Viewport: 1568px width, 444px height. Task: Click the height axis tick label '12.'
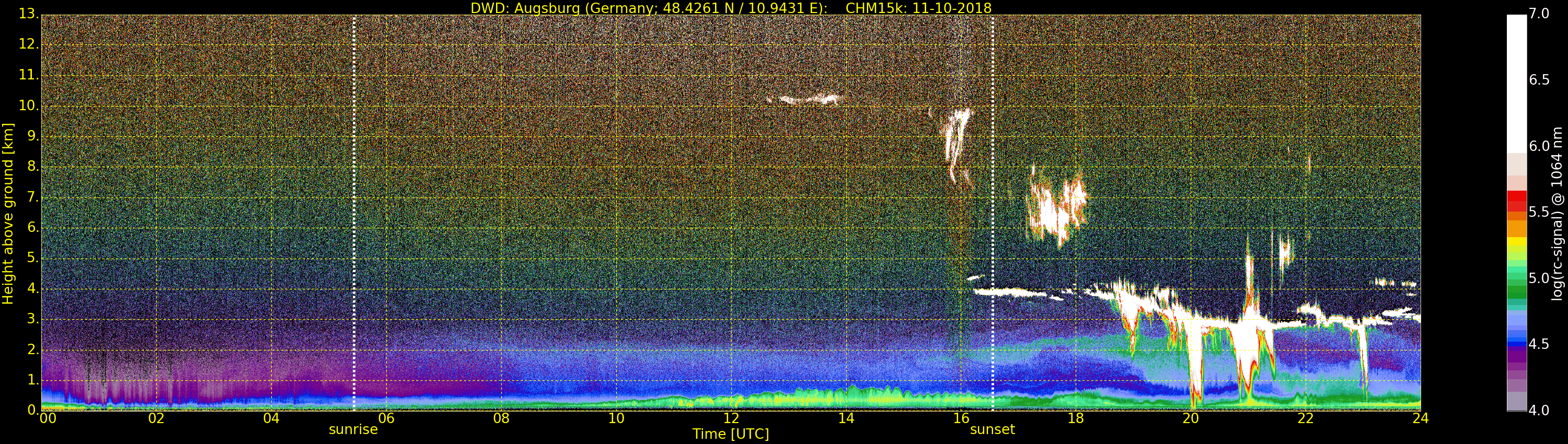(x=29, y=44)
